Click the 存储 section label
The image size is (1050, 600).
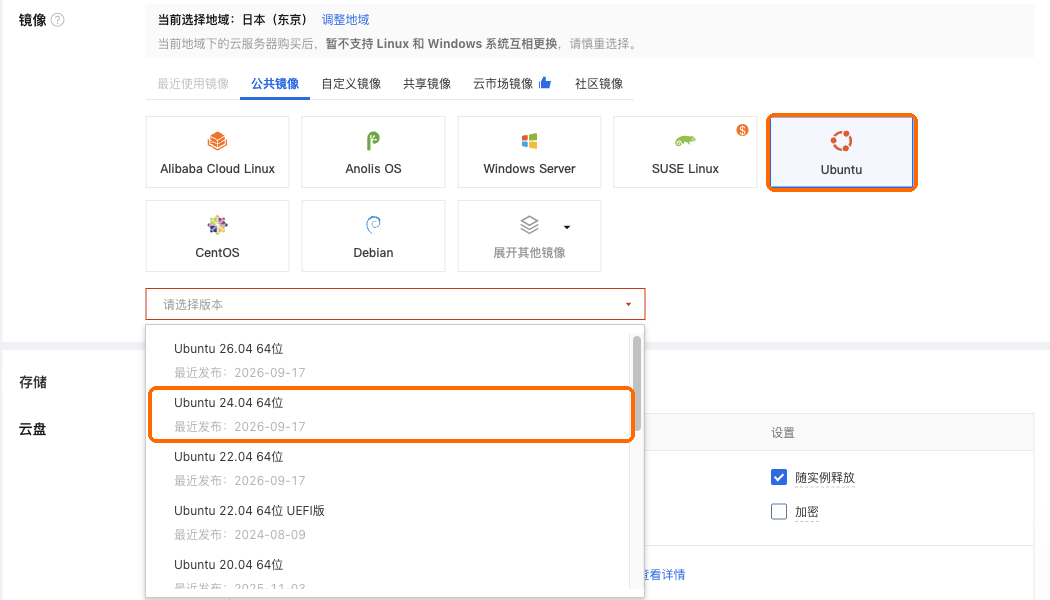tap(33, 382)
